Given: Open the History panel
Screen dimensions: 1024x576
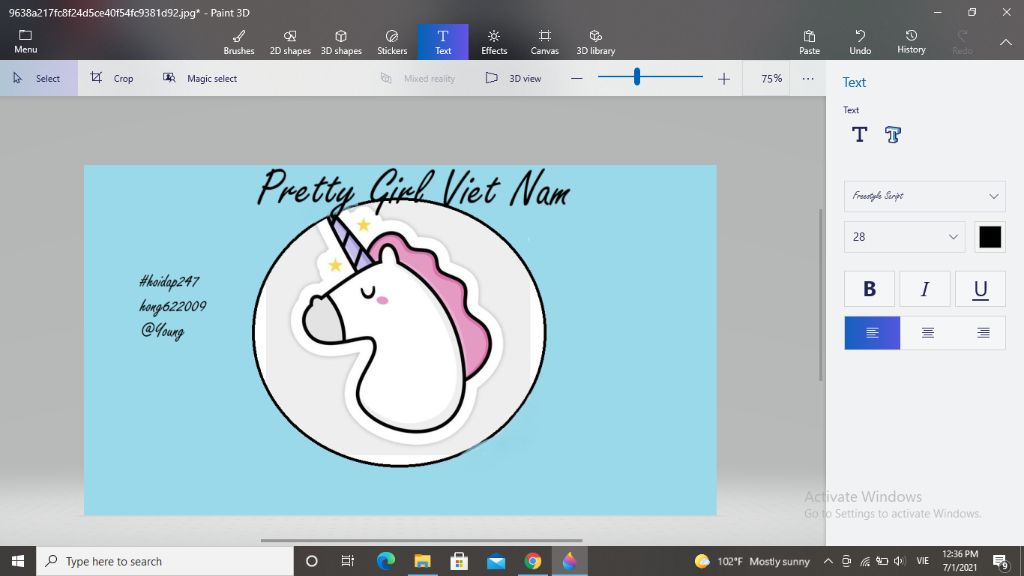Looking at the screenshot, I should (x=911, y=42).
